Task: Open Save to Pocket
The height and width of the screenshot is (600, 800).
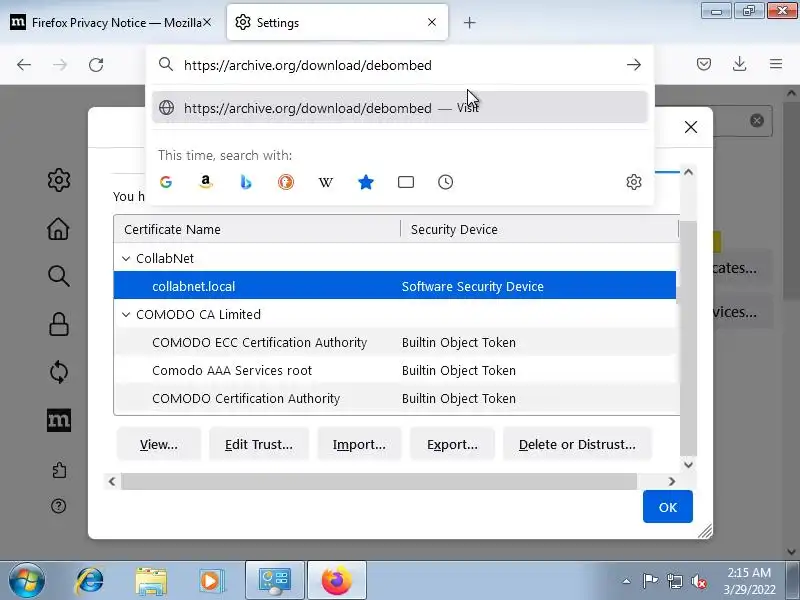Action: [704, 64]
